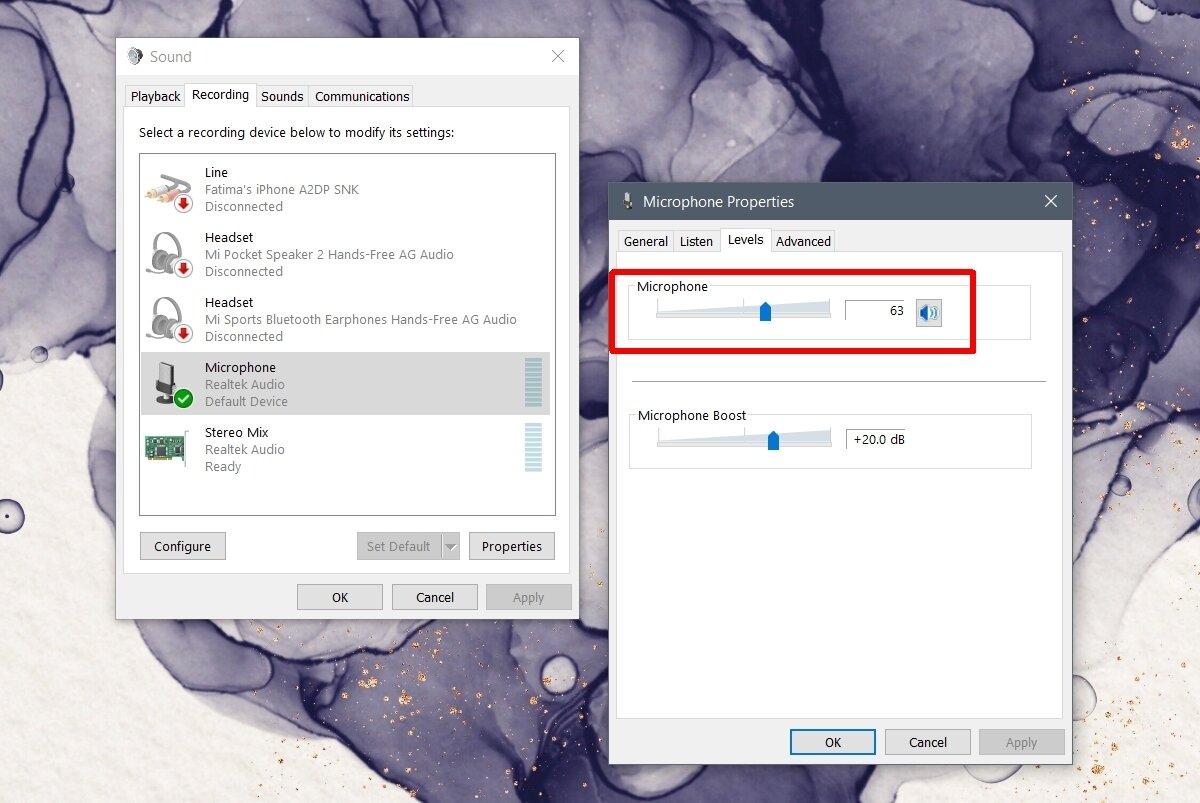Switch to the Advanced tab
Image resolution: width=1200 pixels, height=803 pixels.
803,241
